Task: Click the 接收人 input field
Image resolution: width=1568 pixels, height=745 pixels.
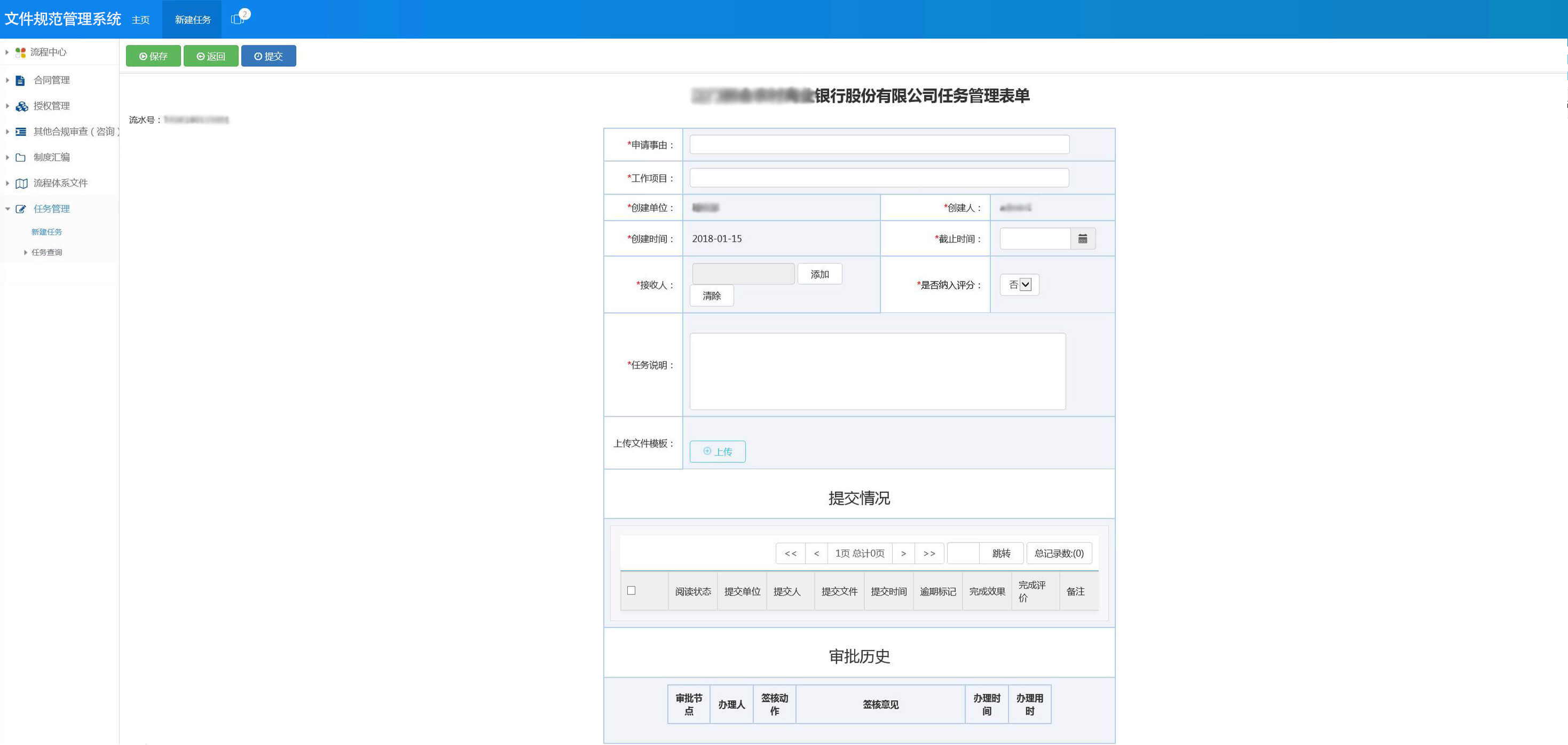Action: (x=743, y=274)
